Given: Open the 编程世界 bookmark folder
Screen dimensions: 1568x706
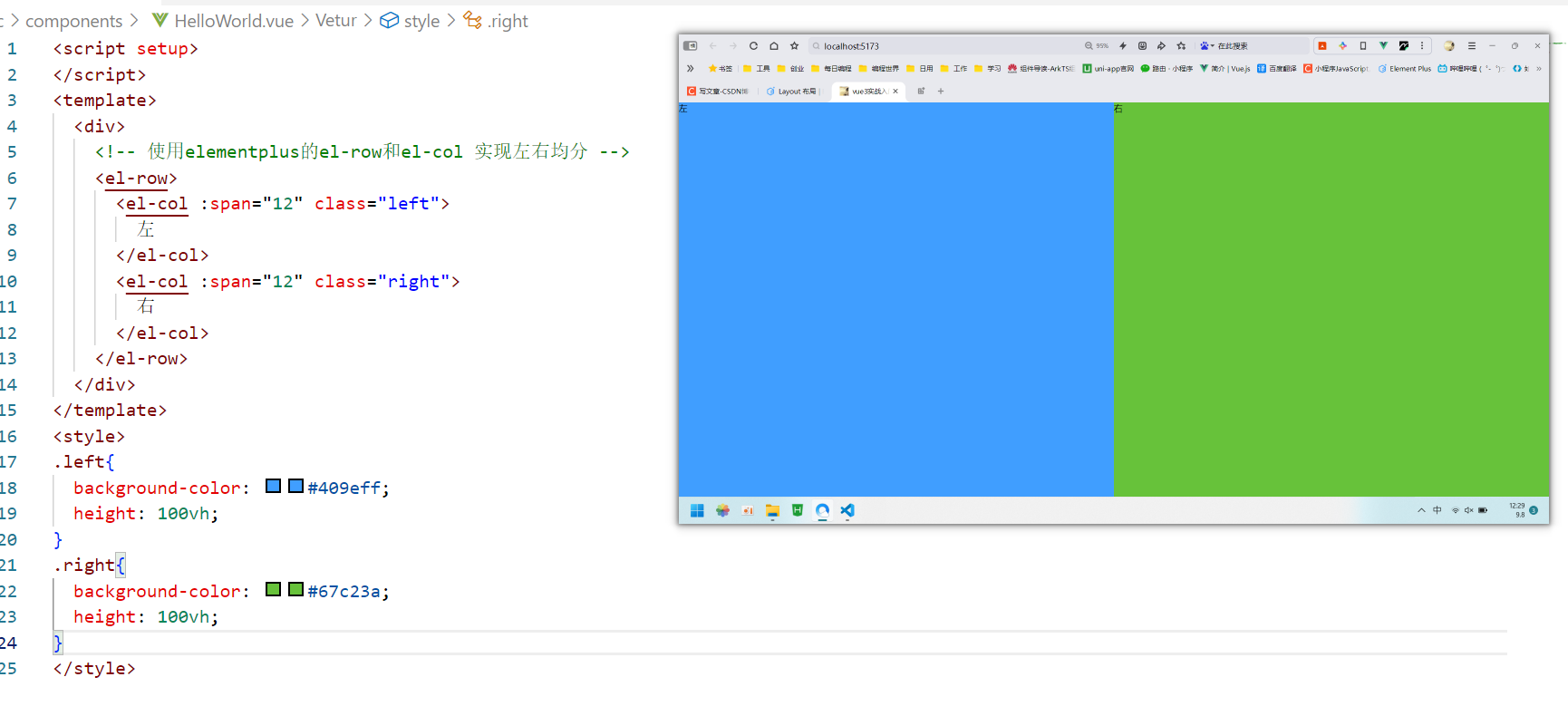Looking at the screenshot, I should point(878,68).
